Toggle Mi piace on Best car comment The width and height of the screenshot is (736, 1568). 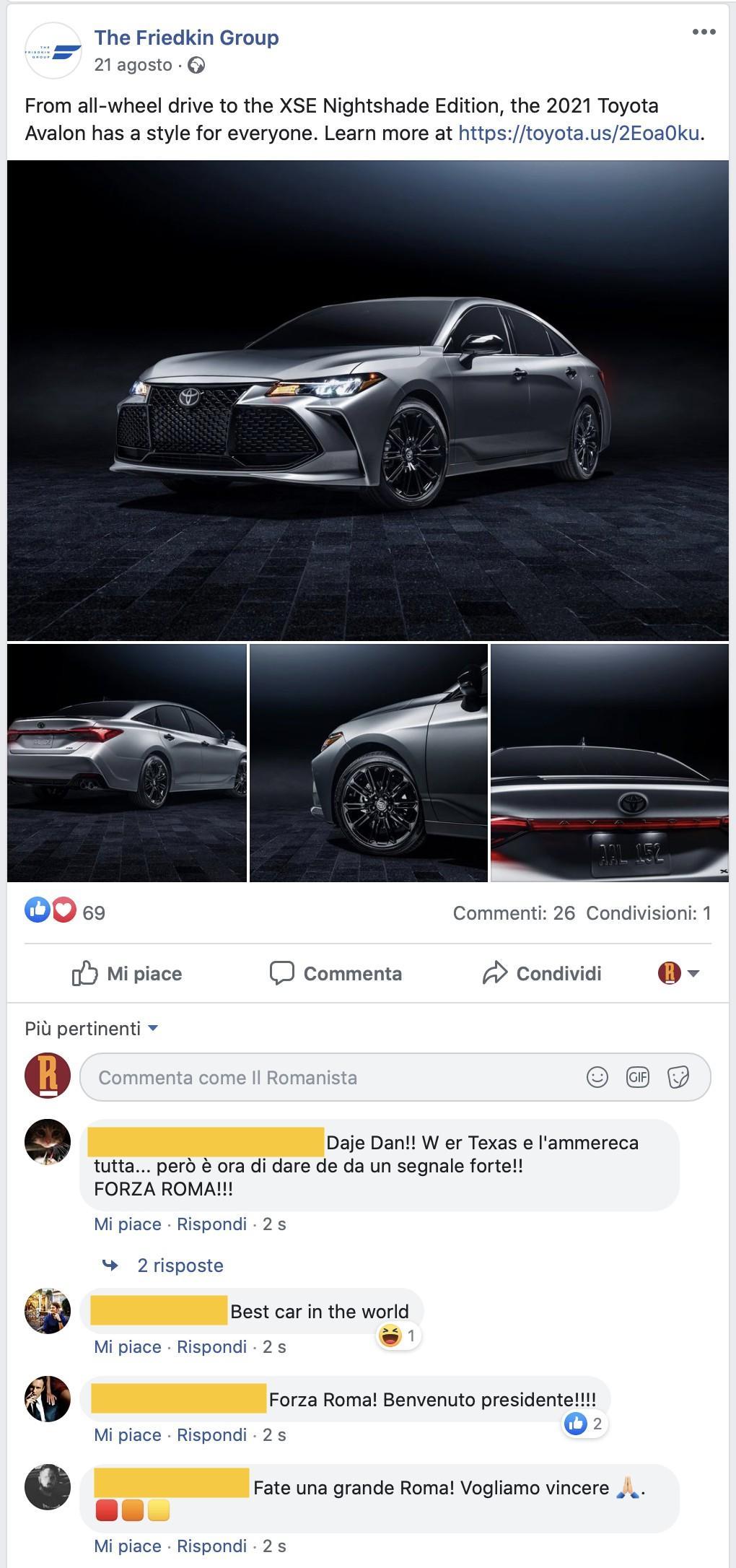click(128, 1346)
